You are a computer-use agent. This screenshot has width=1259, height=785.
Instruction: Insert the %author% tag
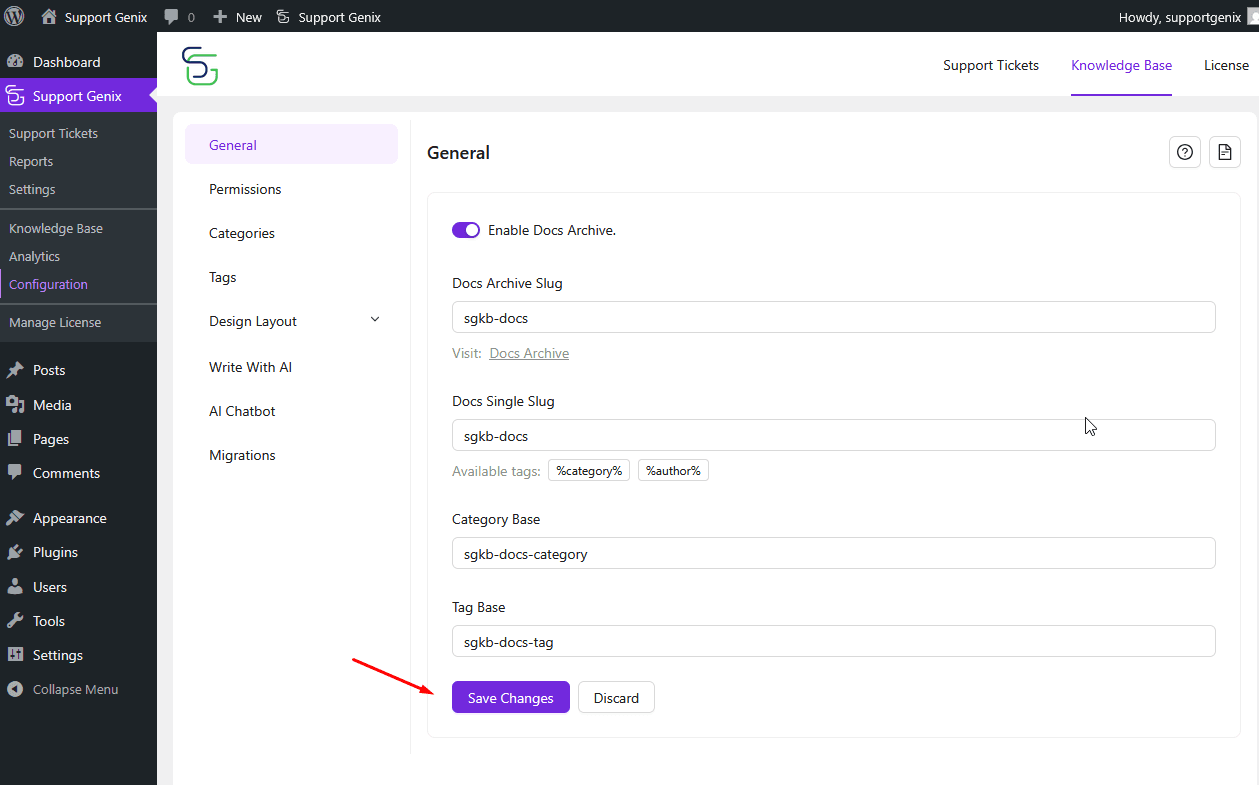pyautogui.click(x=673, y=470)
